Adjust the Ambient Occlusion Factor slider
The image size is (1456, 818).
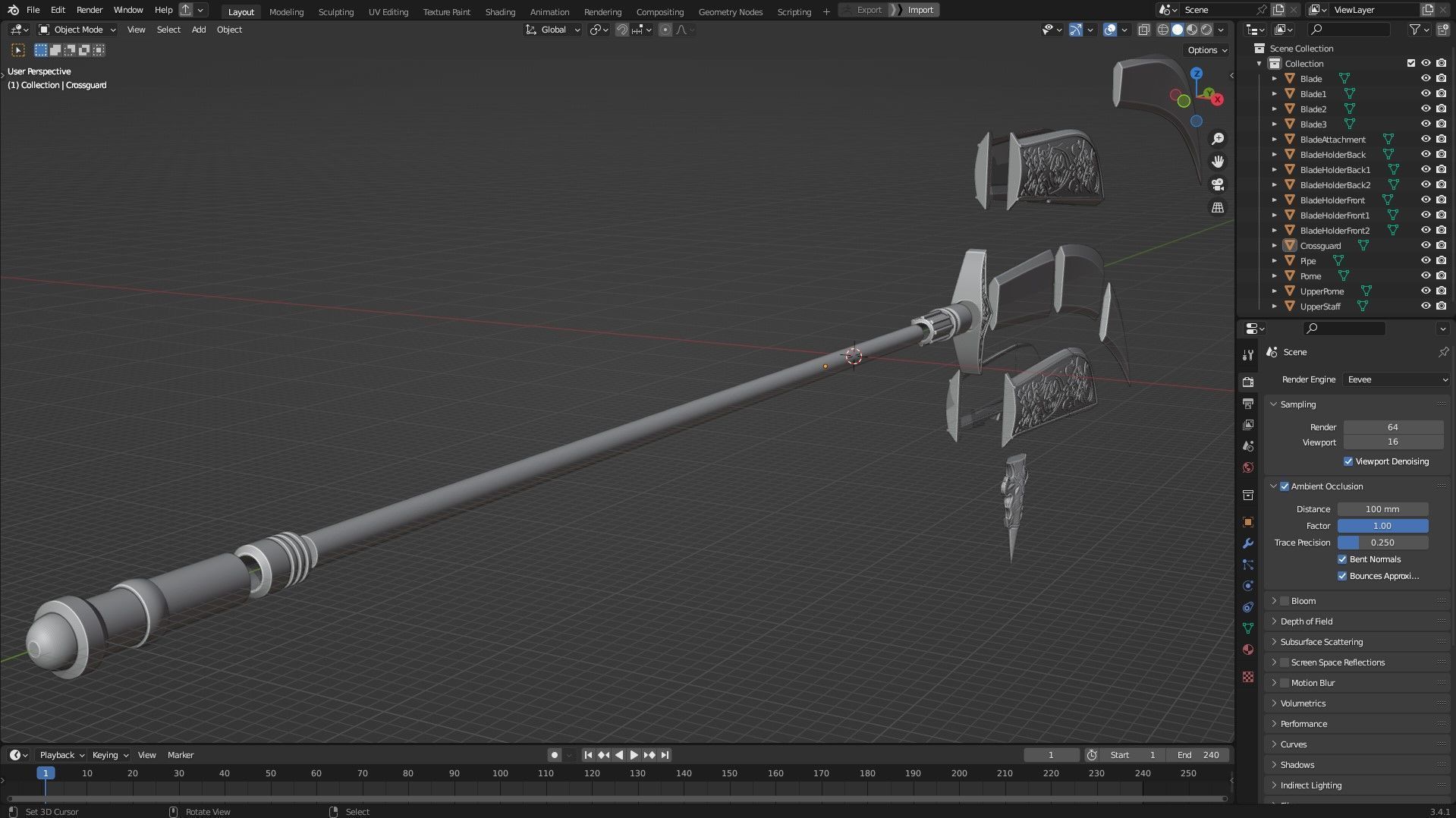[x=1382, y=526]
